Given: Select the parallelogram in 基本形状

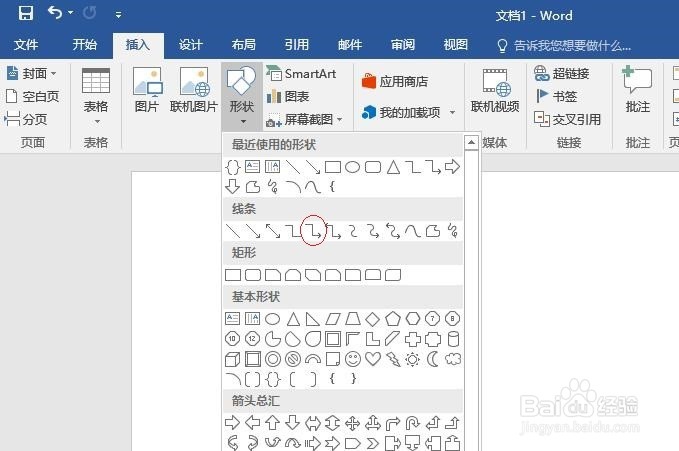Looking at the screenshot, I should (x=333, y=319).
